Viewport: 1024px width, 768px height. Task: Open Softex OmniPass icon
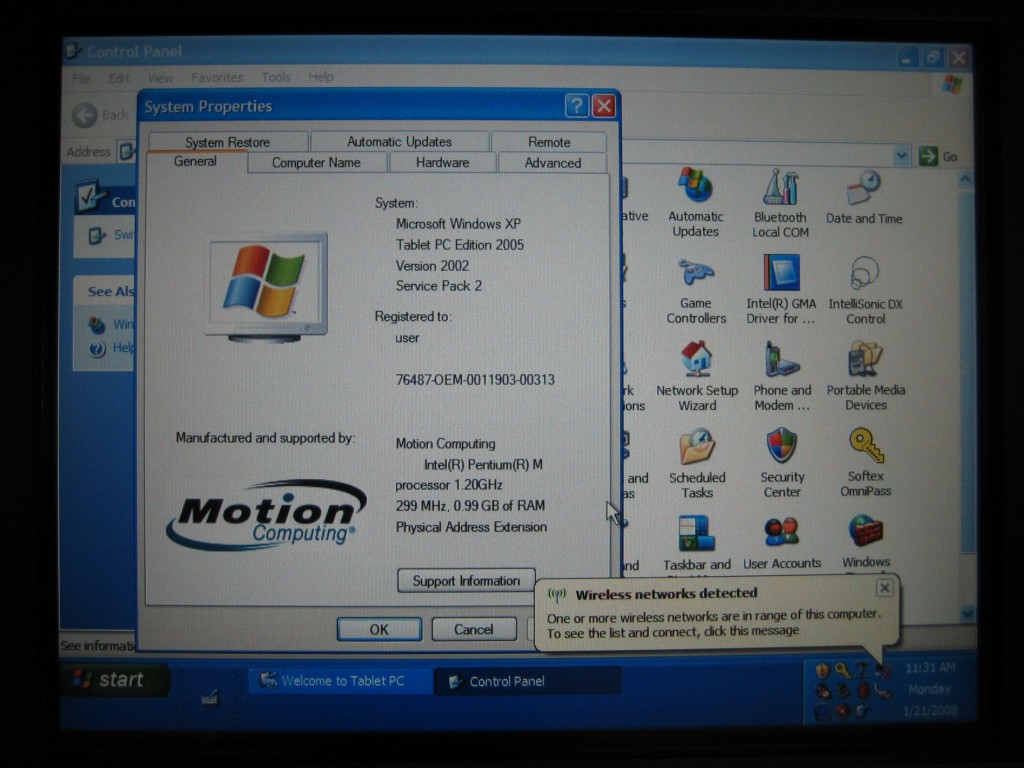(x=865, y=462)
